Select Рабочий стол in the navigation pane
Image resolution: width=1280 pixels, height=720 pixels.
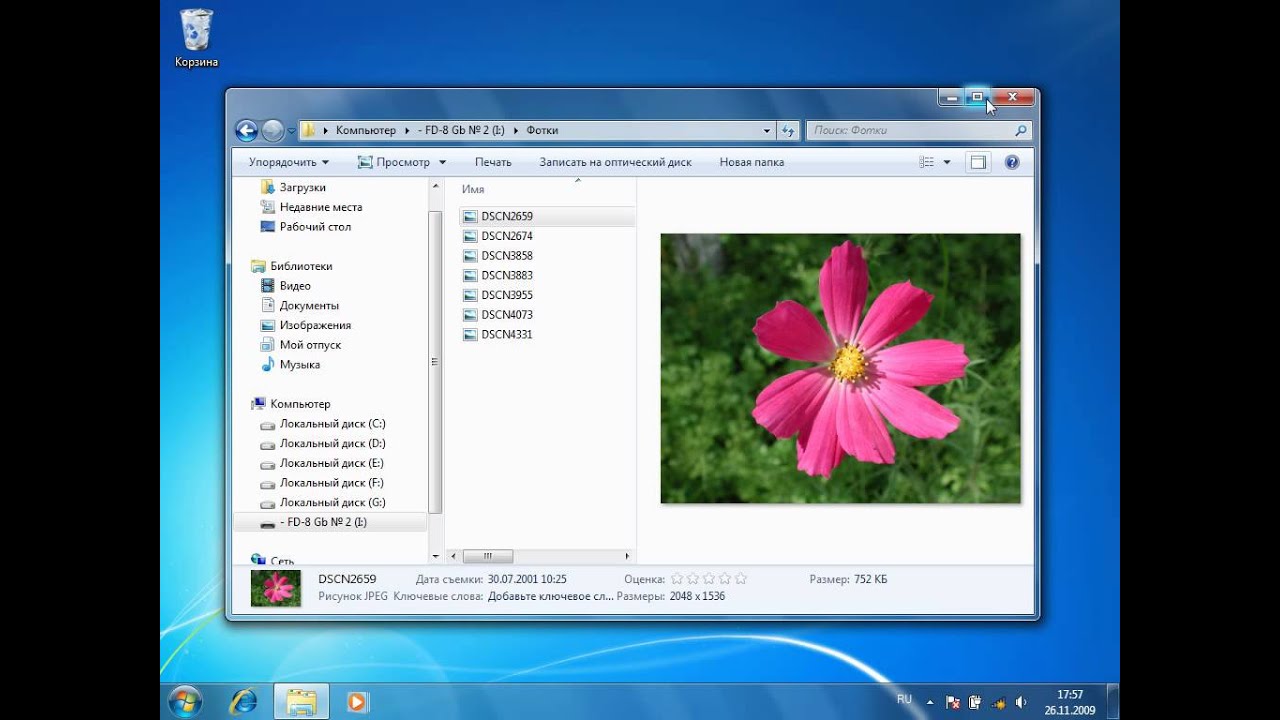point(314,227)
